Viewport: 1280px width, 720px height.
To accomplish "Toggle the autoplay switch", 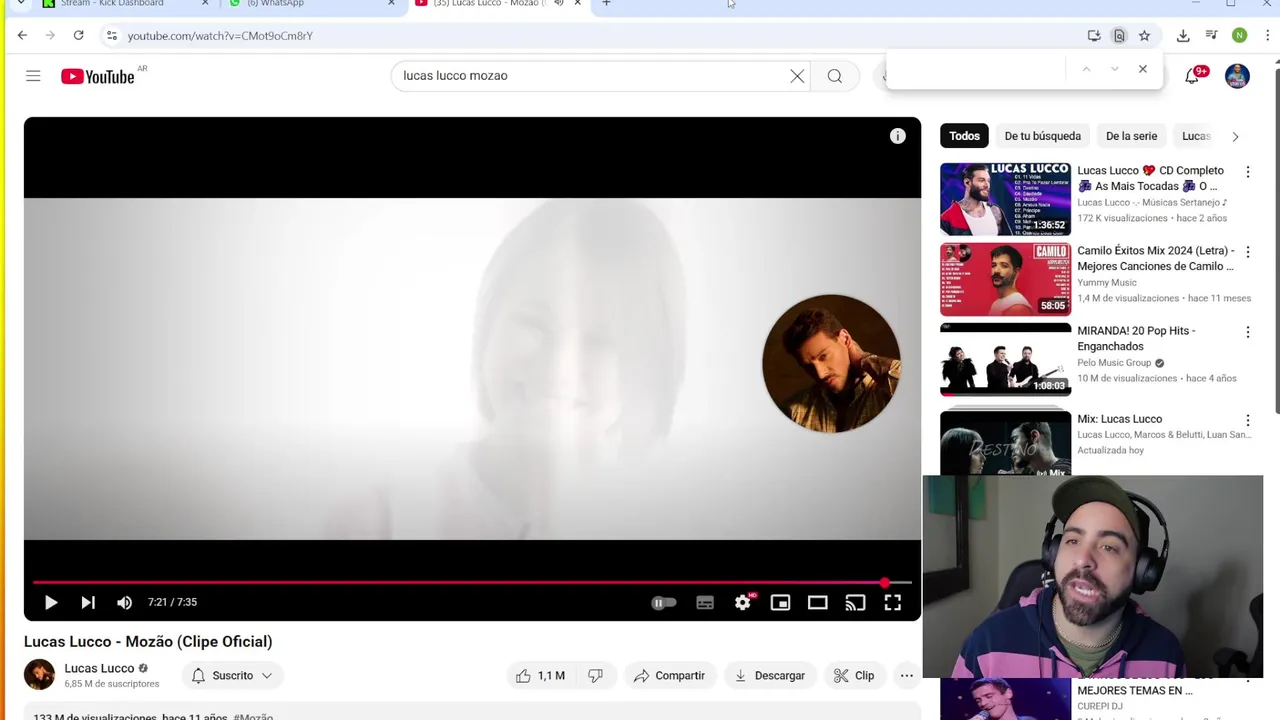I will point(664,603).
